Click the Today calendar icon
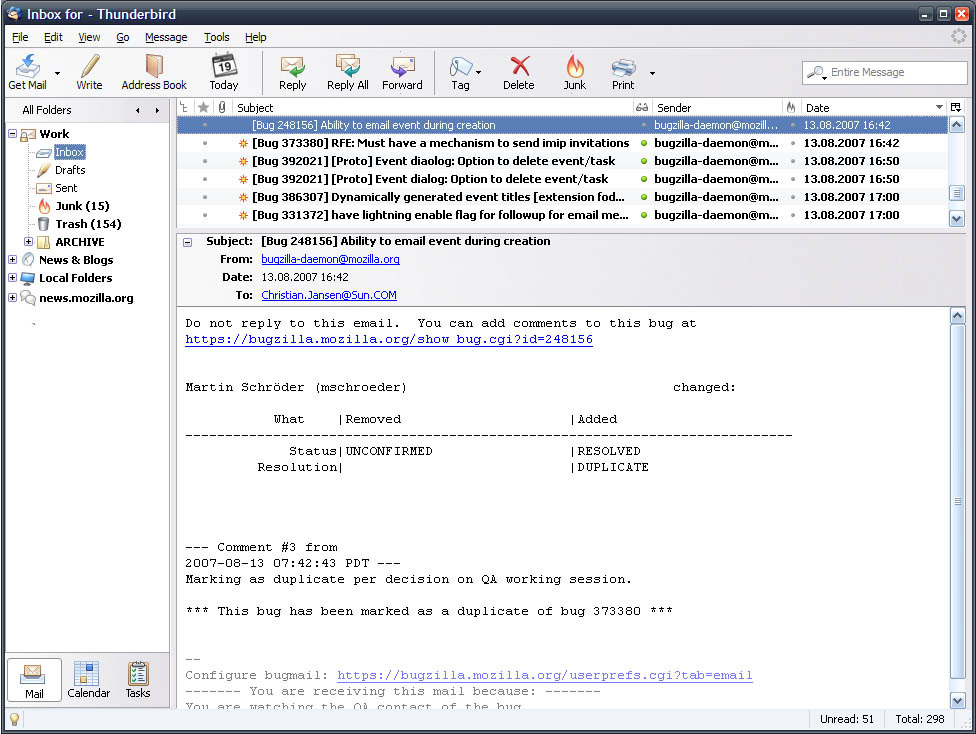This screenshot has width=976, height=734. 223,72
